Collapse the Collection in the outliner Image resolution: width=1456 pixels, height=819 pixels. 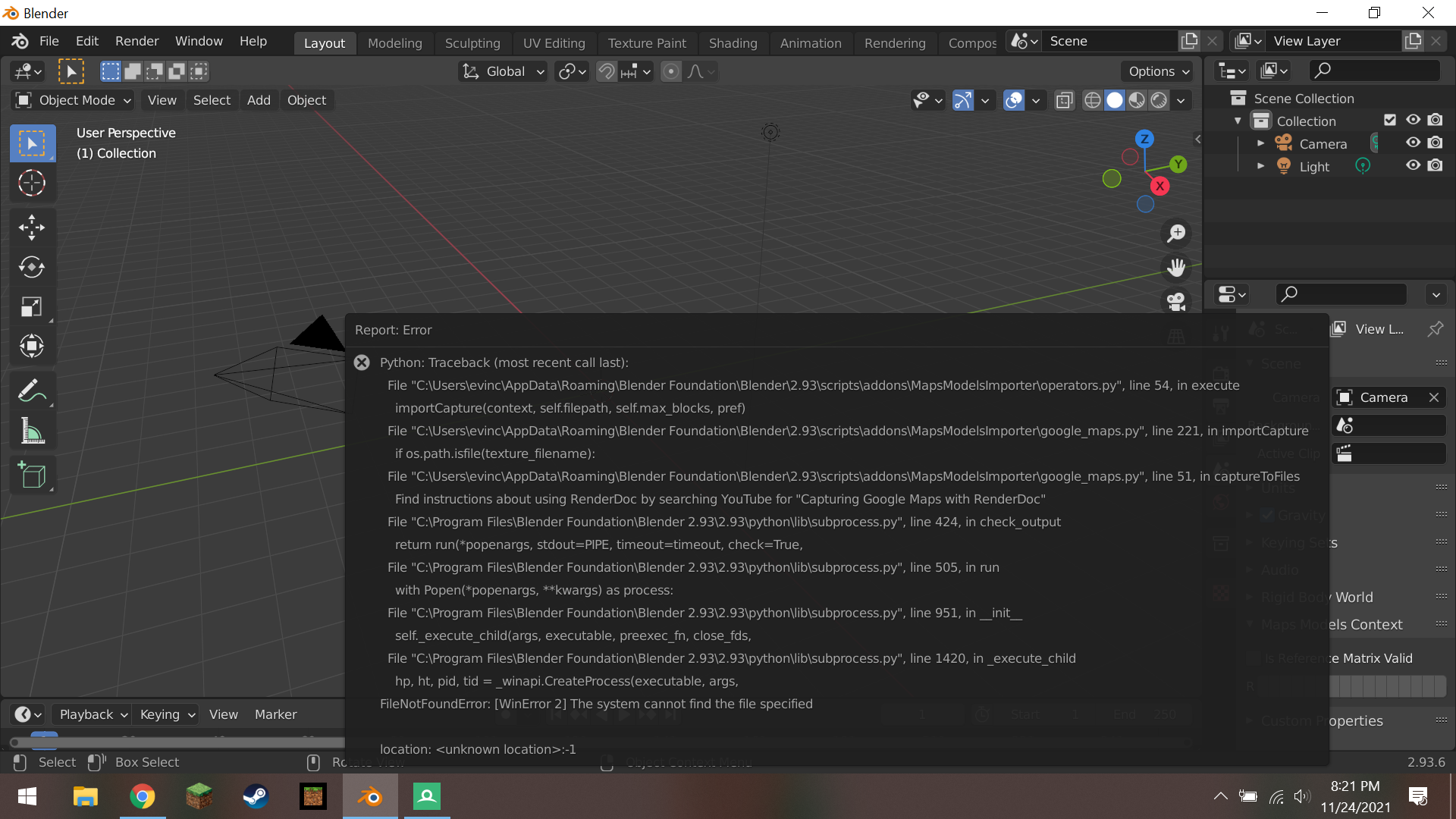1238,120
